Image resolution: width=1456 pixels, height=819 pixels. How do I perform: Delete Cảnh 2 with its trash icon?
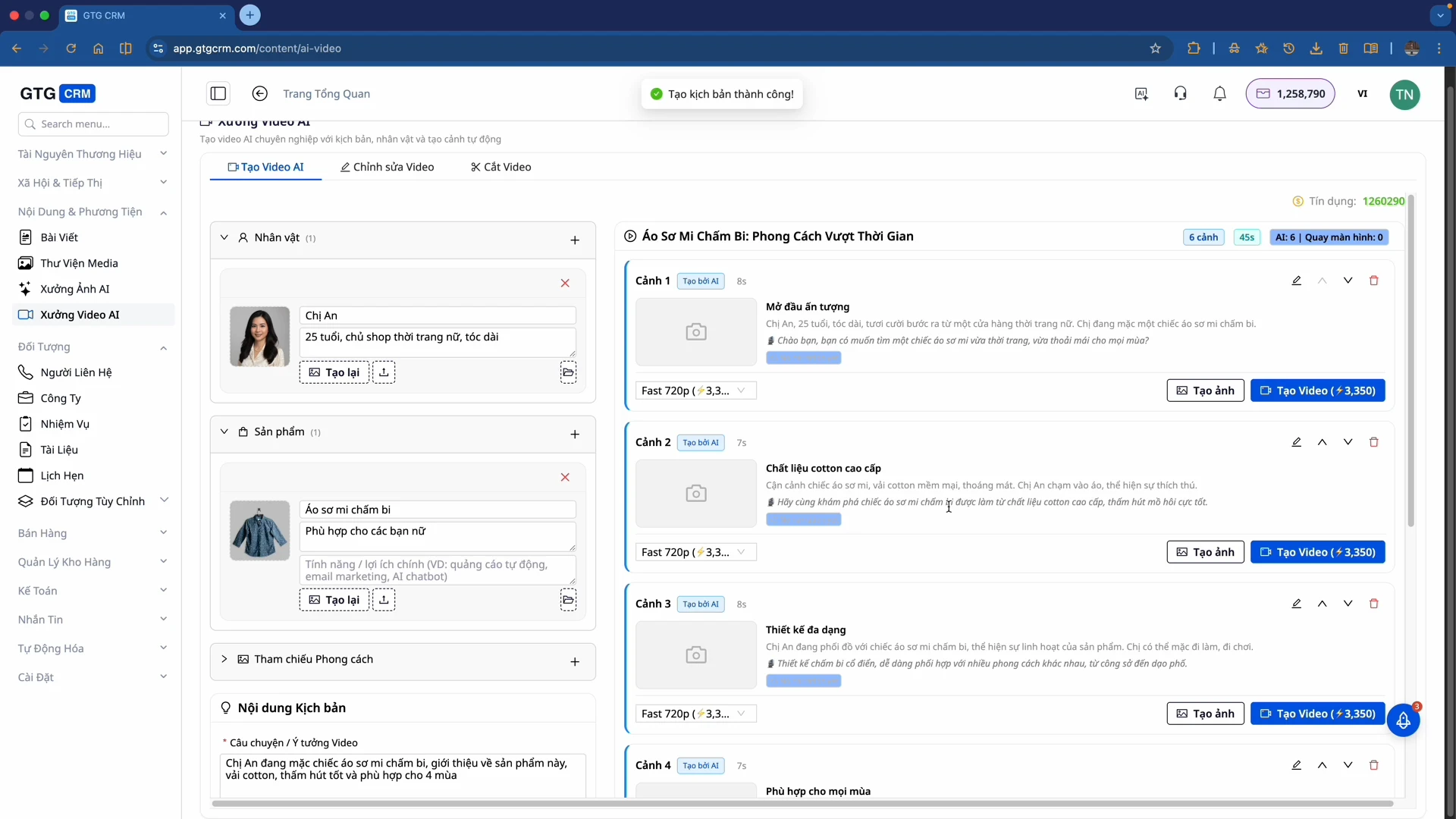click(x=1373, y=442)
